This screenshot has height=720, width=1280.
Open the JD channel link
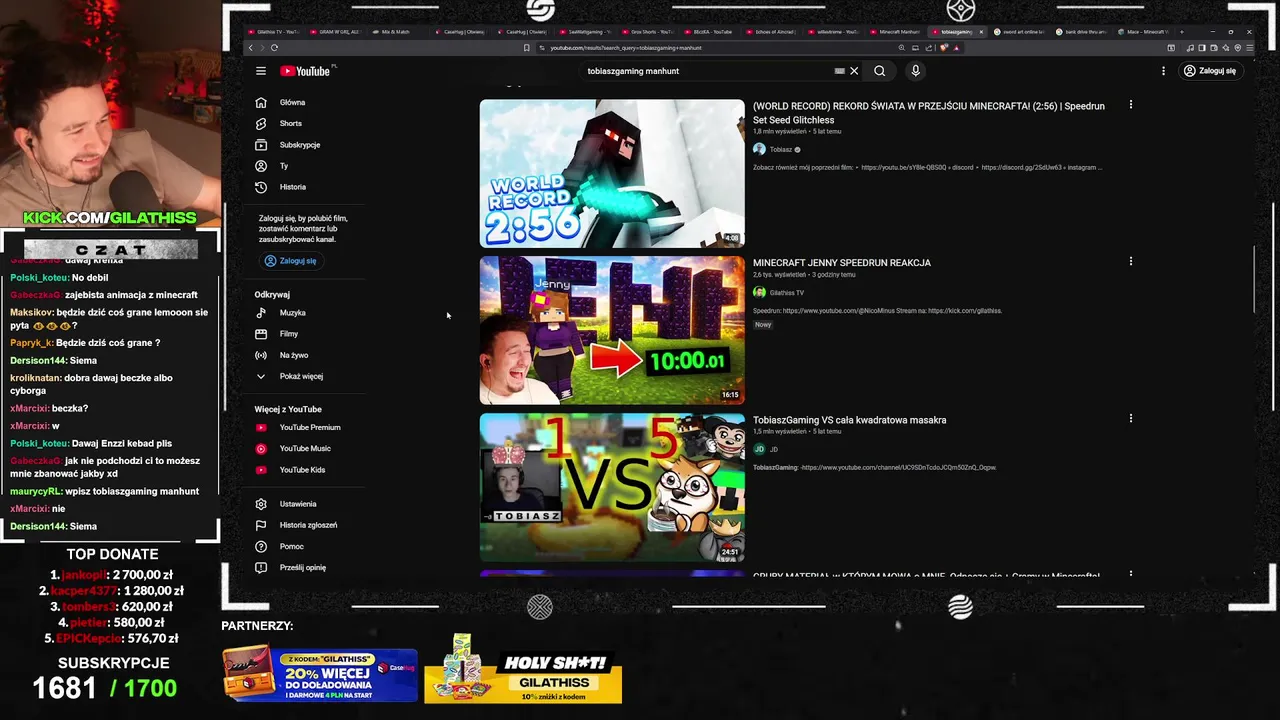click(773, 449)
